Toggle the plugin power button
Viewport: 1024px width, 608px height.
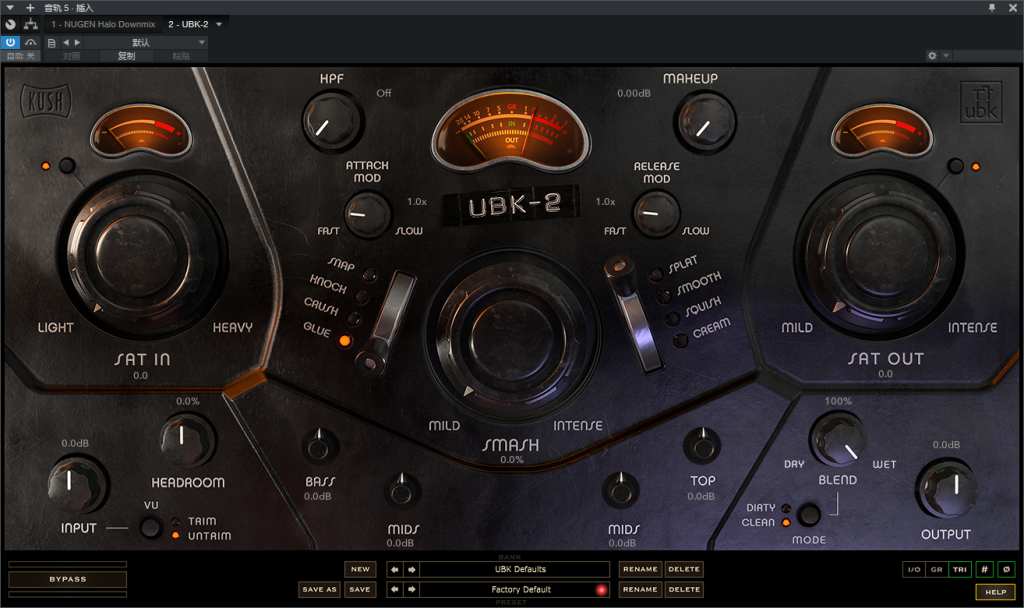pos(10,42)
